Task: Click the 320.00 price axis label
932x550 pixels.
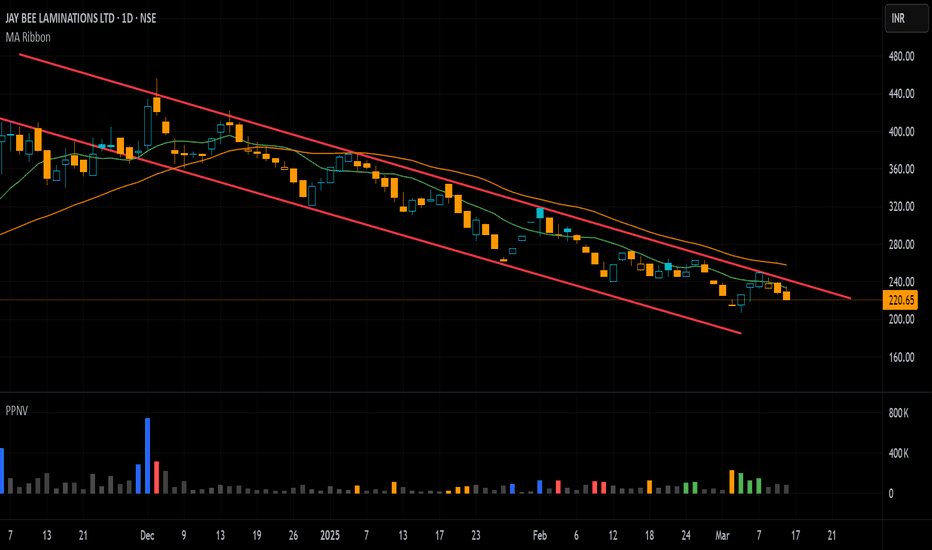Action: tap(901, 207)
